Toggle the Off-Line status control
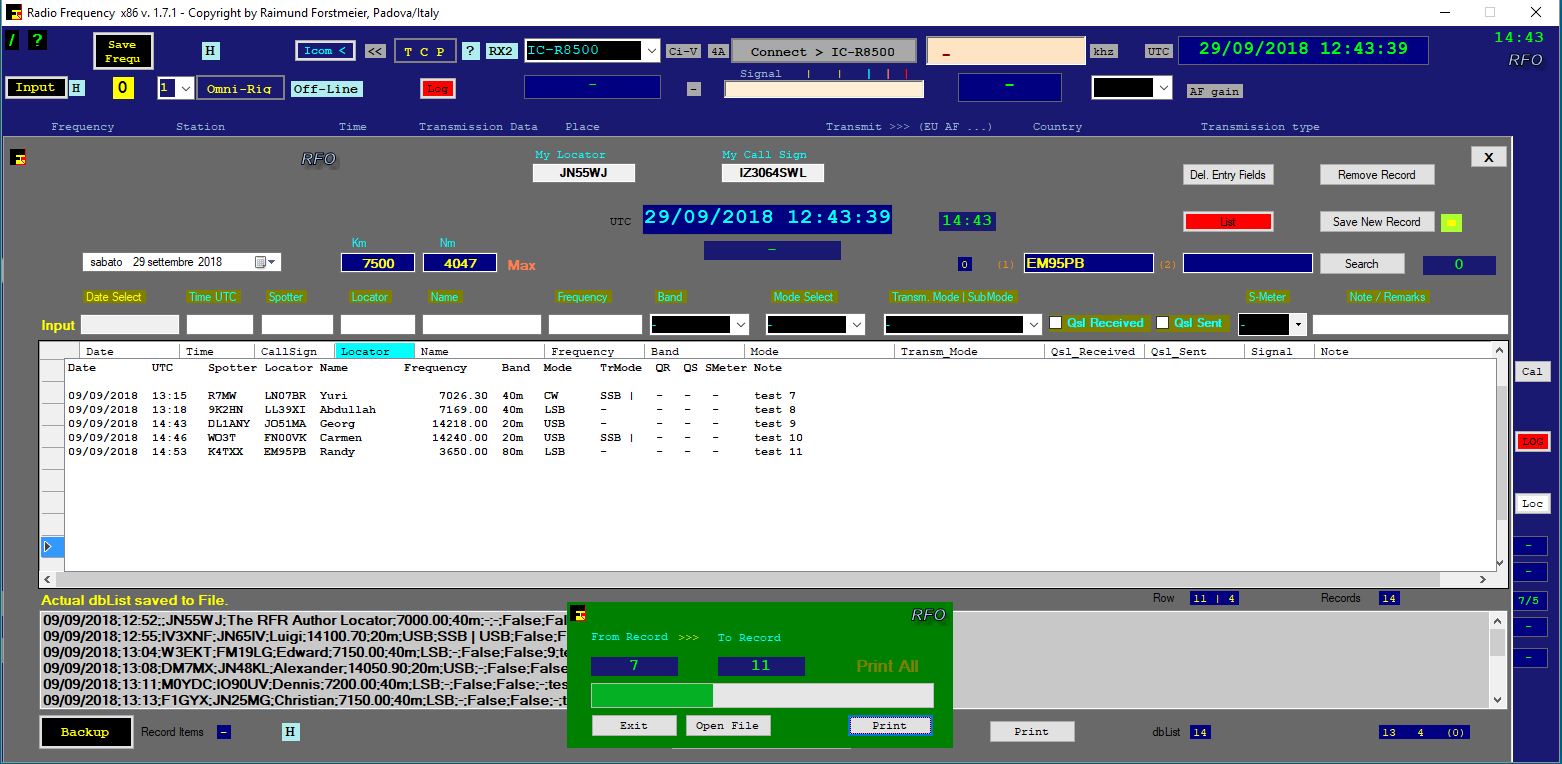The image size is (1562, 764). pos(326,88)
